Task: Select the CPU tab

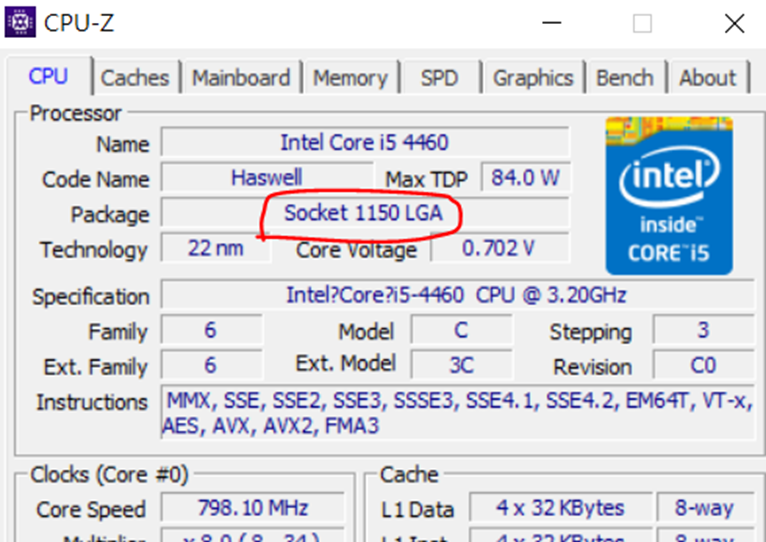Action: click(x=48, y=76)
